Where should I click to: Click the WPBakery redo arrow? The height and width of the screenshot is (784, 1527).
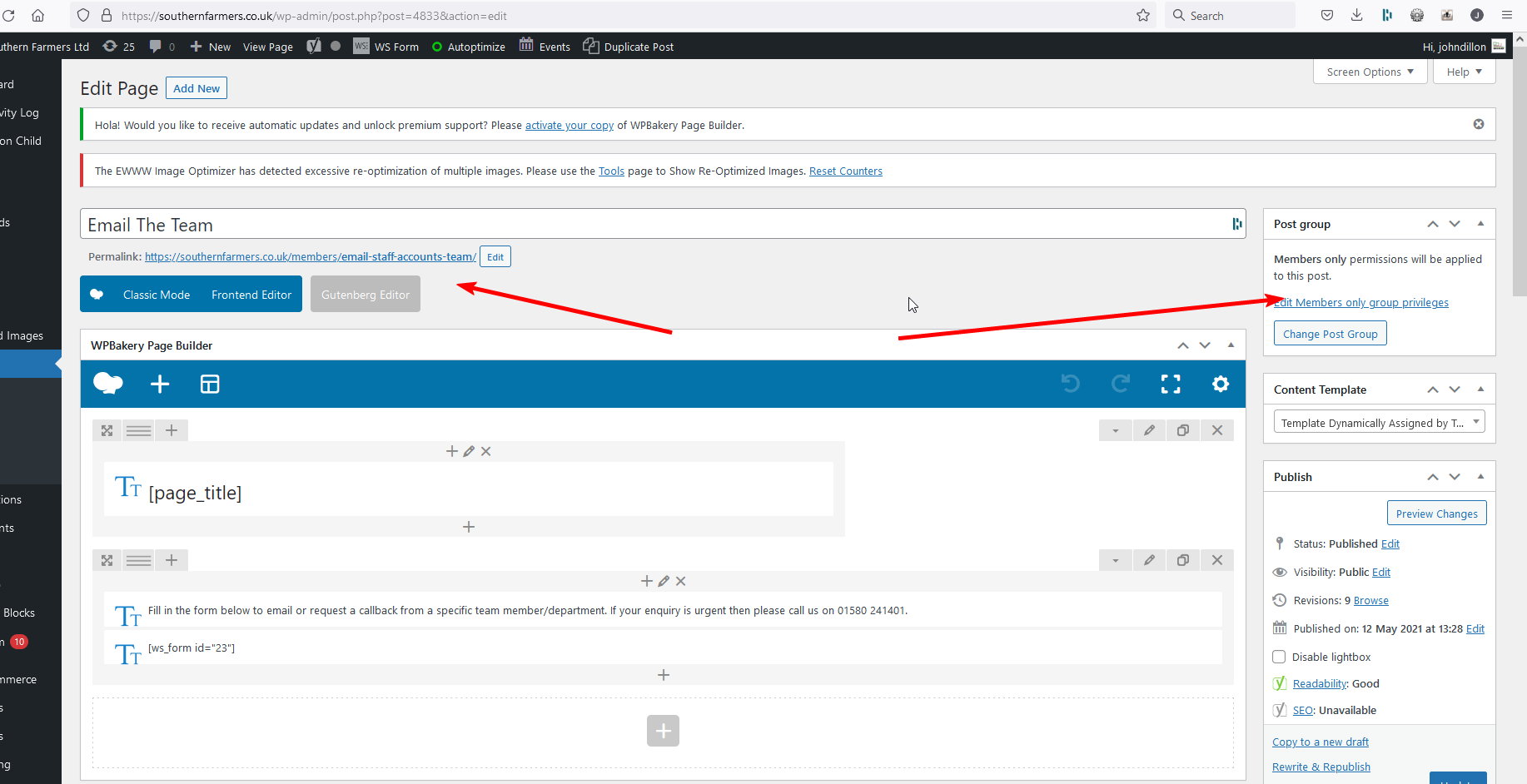click(1121, 384)
